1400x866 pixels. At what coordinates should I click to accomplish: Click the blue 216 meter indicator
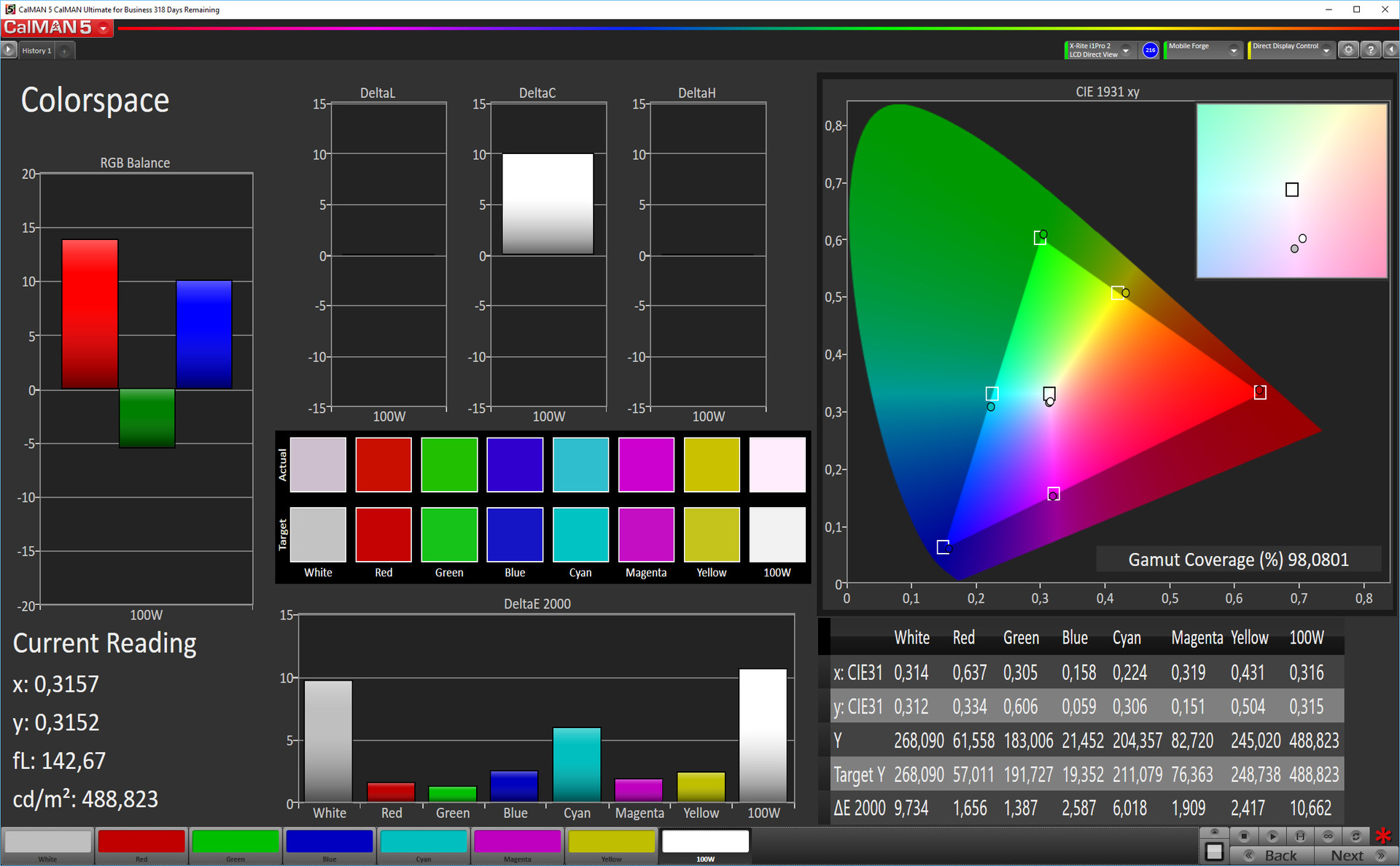[x=1150, y=50]
